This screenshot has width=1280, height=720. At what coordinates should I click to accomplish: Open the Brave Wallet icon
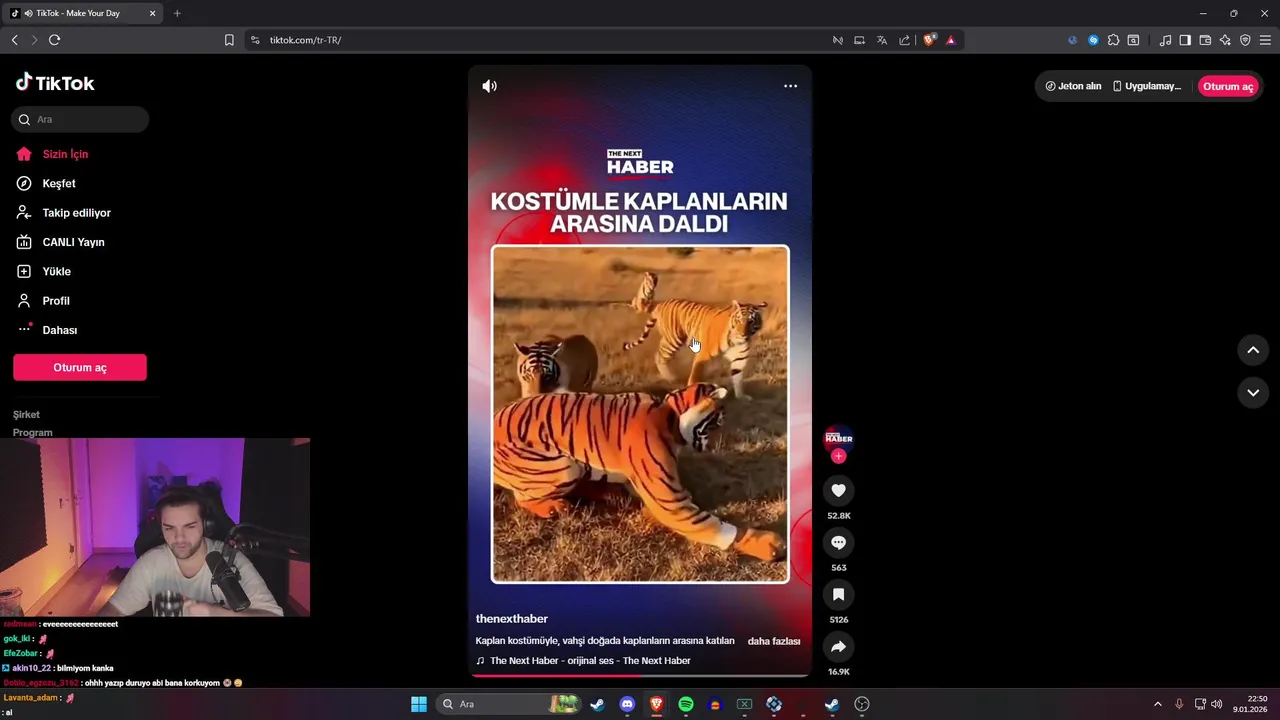(x=1205, y=40)
